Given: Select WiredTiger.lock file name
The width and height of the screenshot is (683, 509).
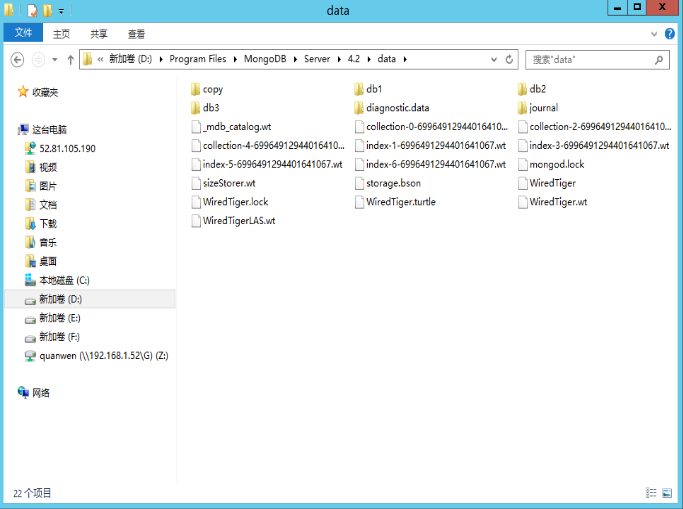Looking at the screenshot, I should tap(236, 202).
